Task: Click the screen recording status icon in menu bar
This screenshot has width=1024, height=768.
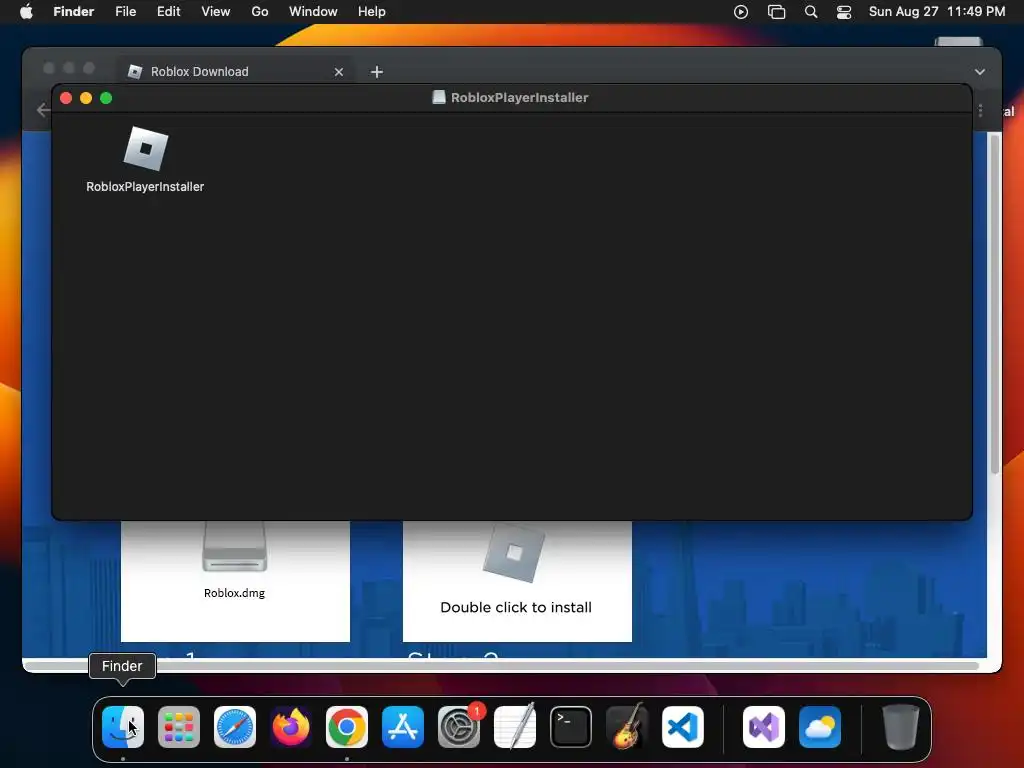Action: click(x=741, y=12)
